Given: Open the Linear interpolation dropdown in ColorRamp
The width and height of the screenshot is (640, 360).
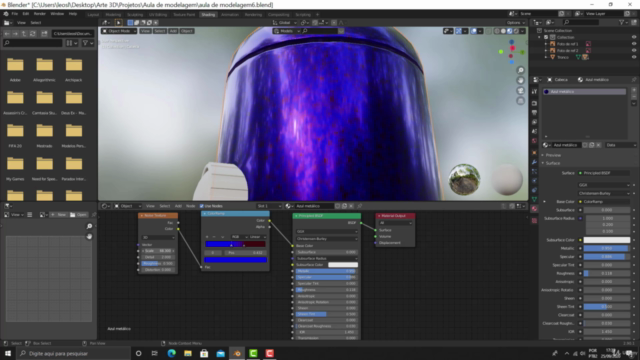Looking at the screenshot, I should pos(258,237).
